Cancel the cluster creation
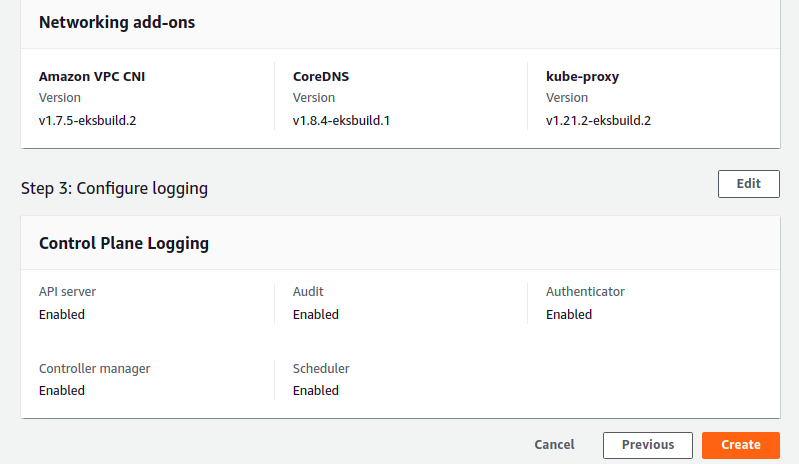799x464 pixels. 554,445
